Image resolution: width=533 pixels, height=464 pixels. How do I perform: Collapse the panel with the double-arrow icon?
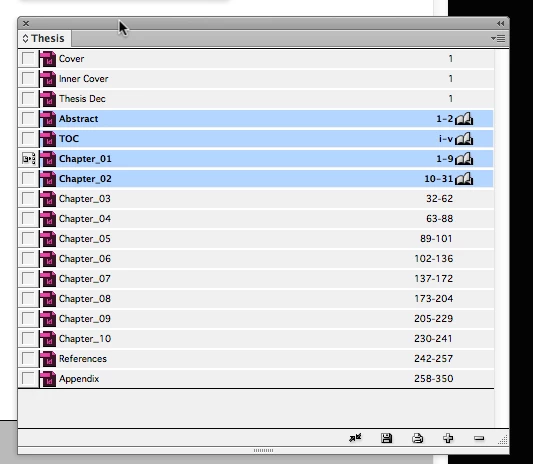pyautogui.click(x=500, y=23)
